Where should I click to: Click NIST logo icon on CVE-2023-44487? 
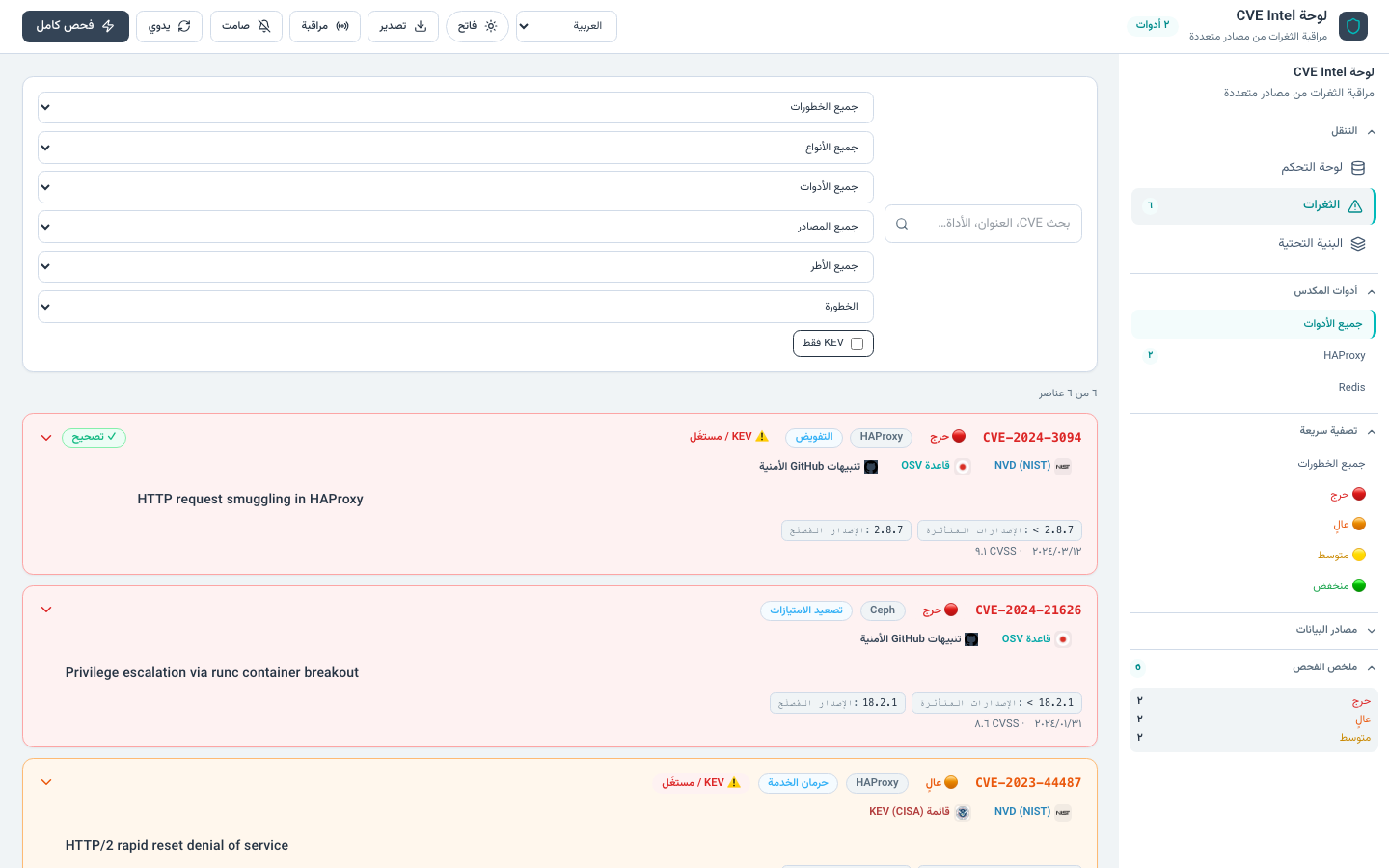(1063, 813)
